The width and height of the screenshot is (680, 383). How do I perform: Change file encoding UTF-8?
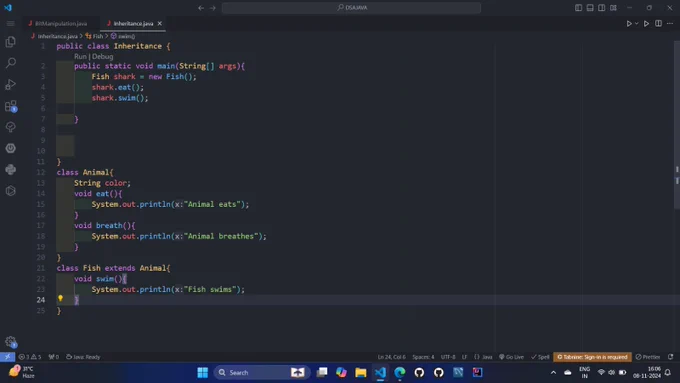pyautogui.click(x=448, y=357)
